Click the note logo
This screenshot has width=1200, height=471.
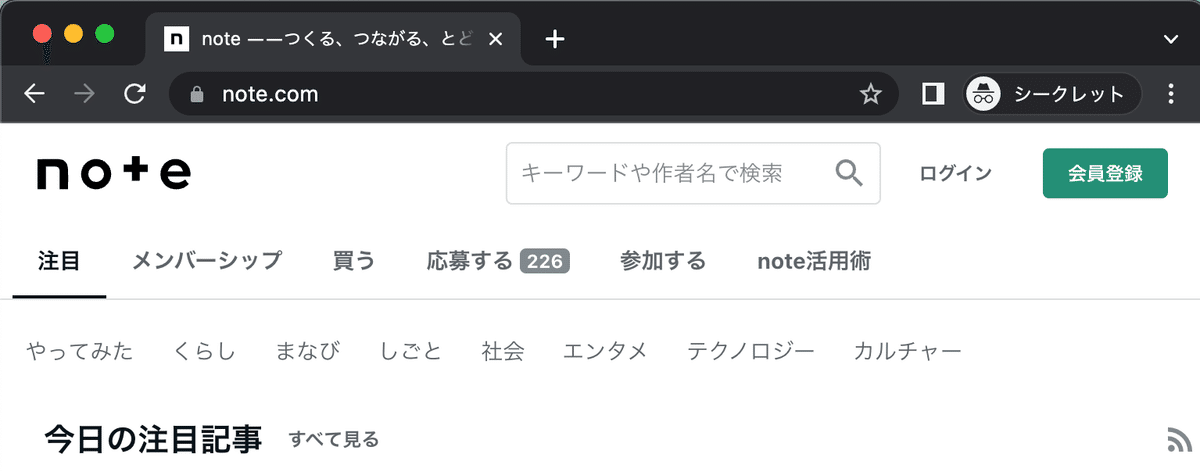[114, 173]
